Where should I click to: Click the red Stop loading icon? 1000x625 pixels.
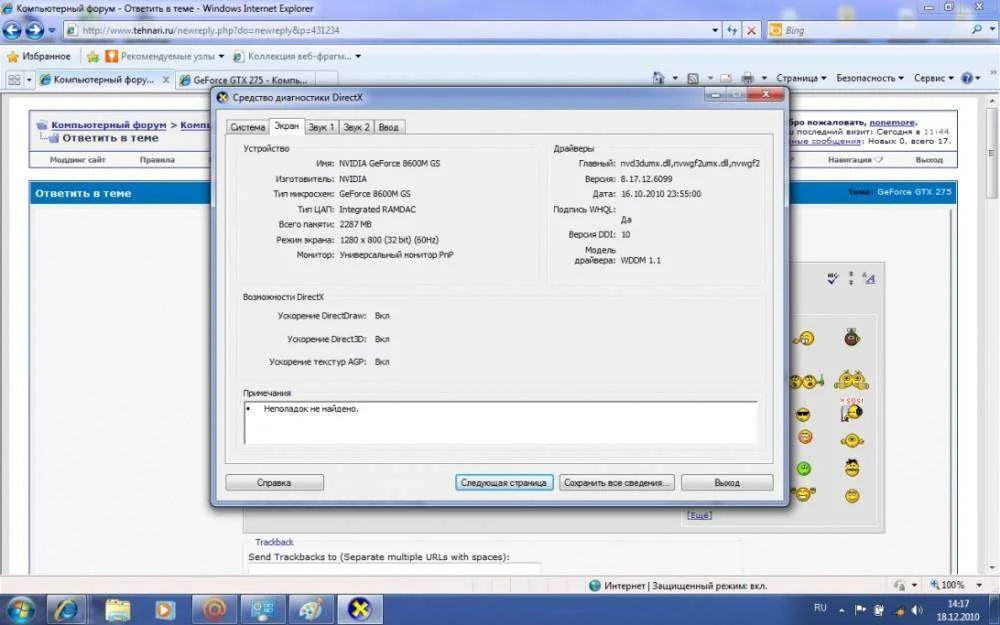pos(752,31)
